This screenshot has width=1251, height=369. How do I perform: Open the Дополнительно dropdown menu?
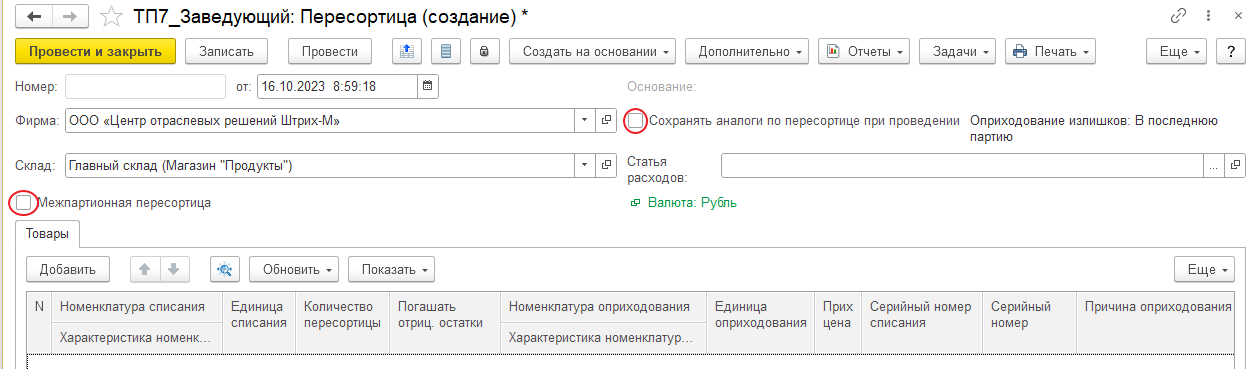tap(746, 51)
